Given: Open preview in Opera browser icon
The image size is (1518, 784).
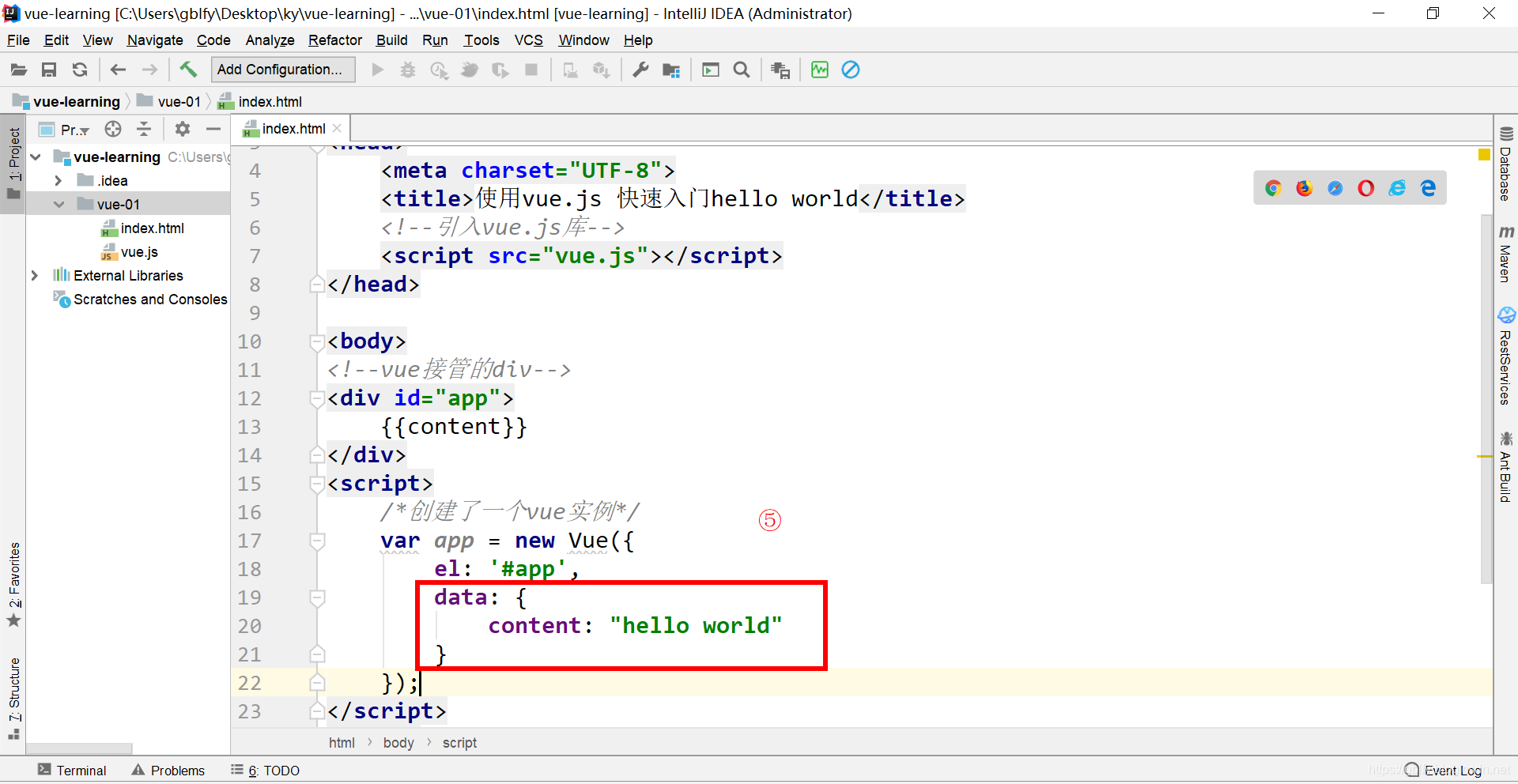Looking at the screenshot, I should (x=1366, y=188).
